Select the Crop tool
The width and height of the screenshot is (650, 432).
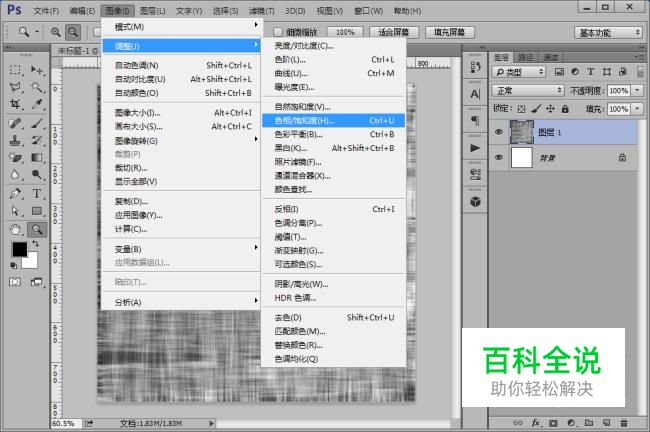coord(15,104)
